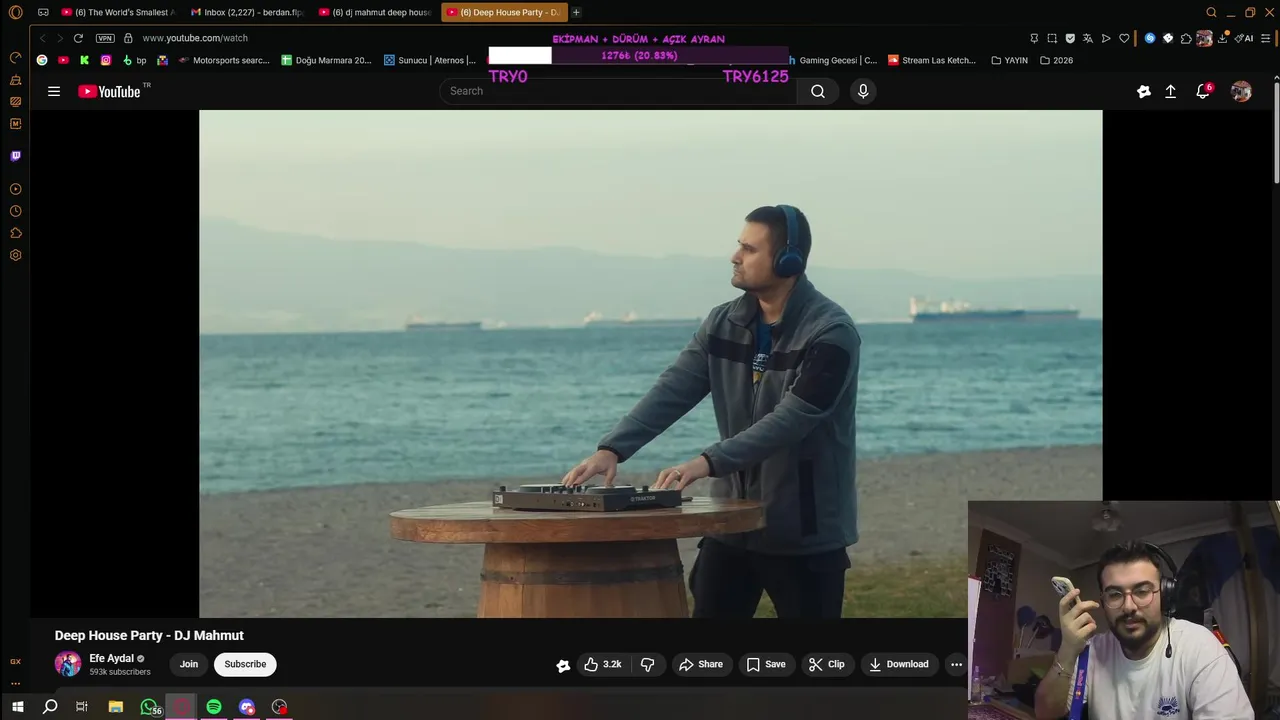Click the translate page icon
Image resolution: width=1280 pixels, height=720 pixels.
pos(1088,38)
